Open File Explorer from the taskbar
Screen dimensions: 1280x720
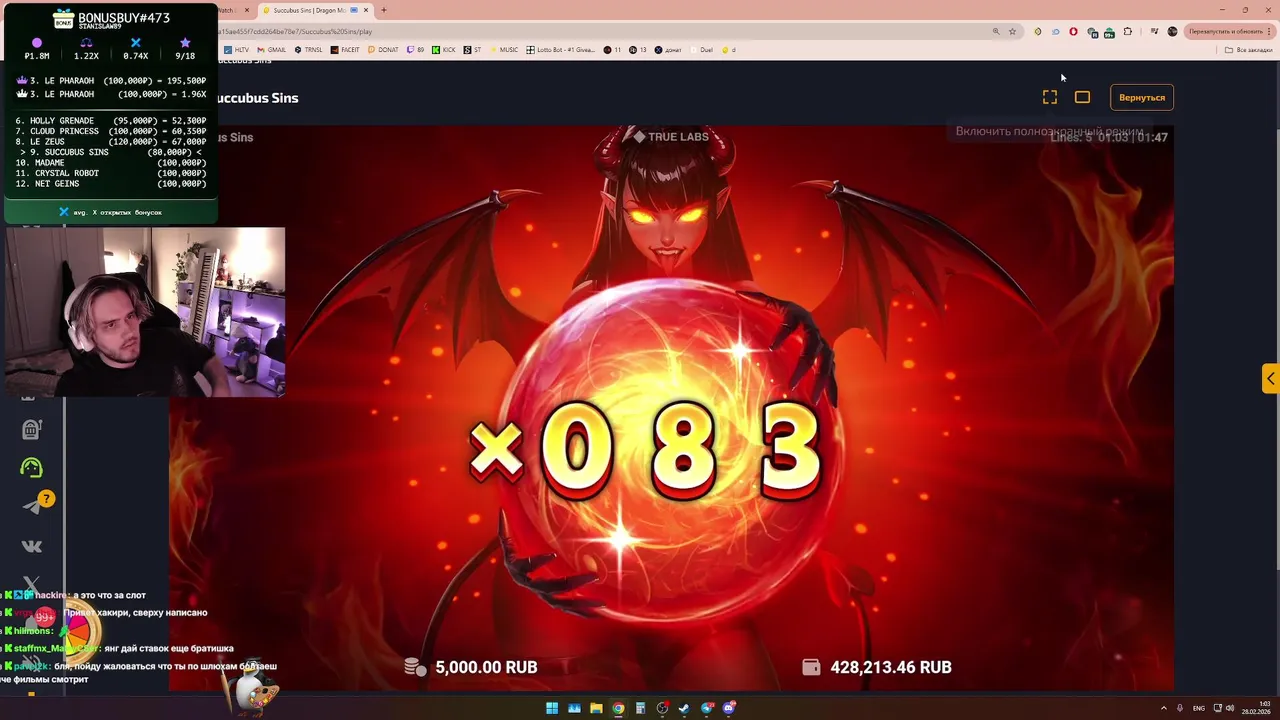pyautogui.click(x=596, y=709)
